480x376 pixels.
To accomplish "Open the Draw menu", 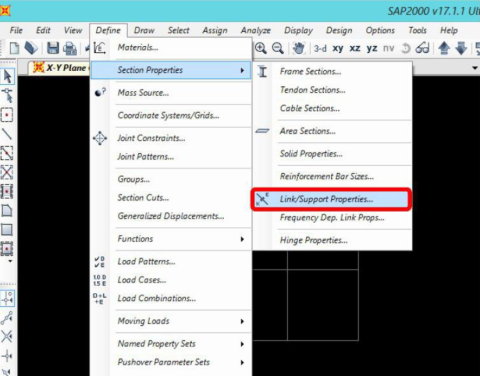I will [x=144, y=30].
